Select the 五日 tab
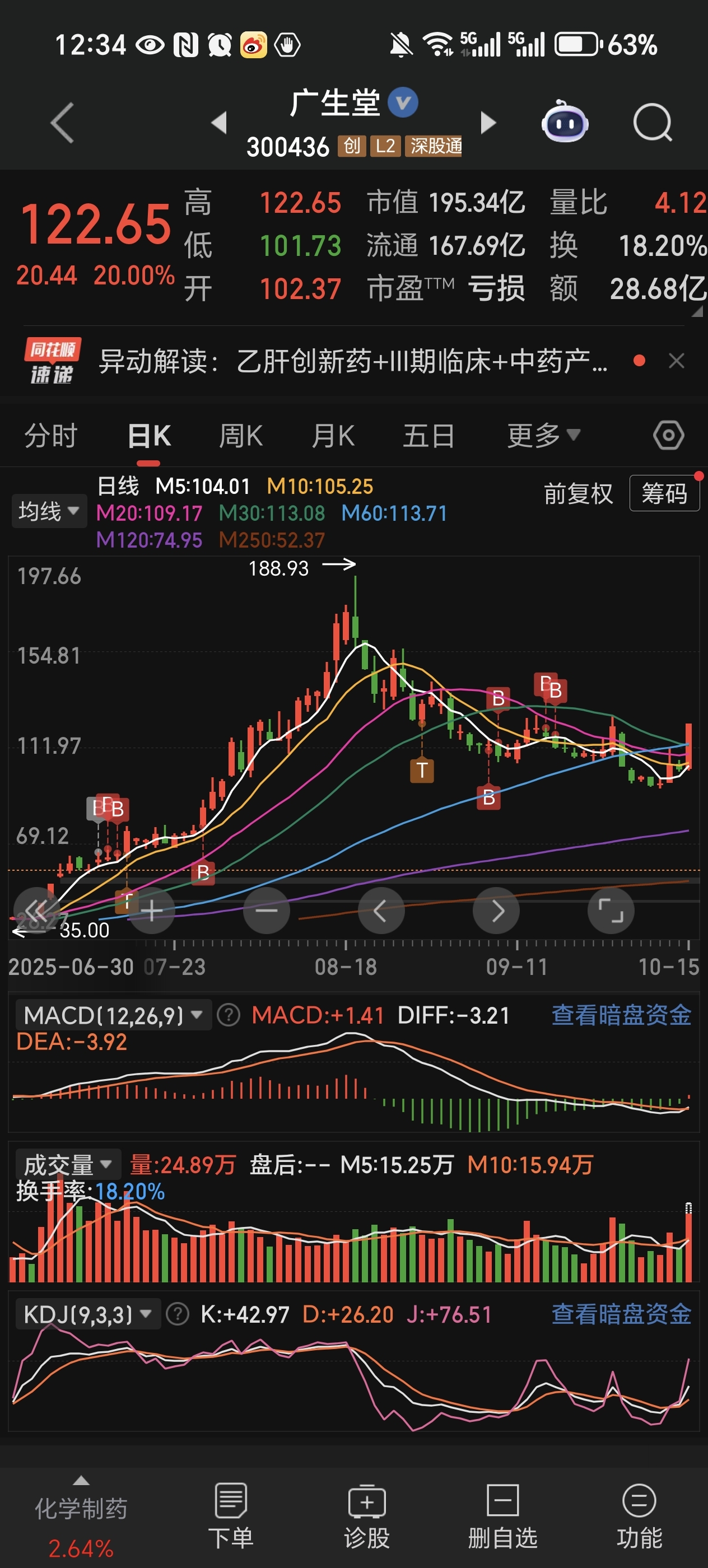 pyautogui.click(x=428, y=436)
